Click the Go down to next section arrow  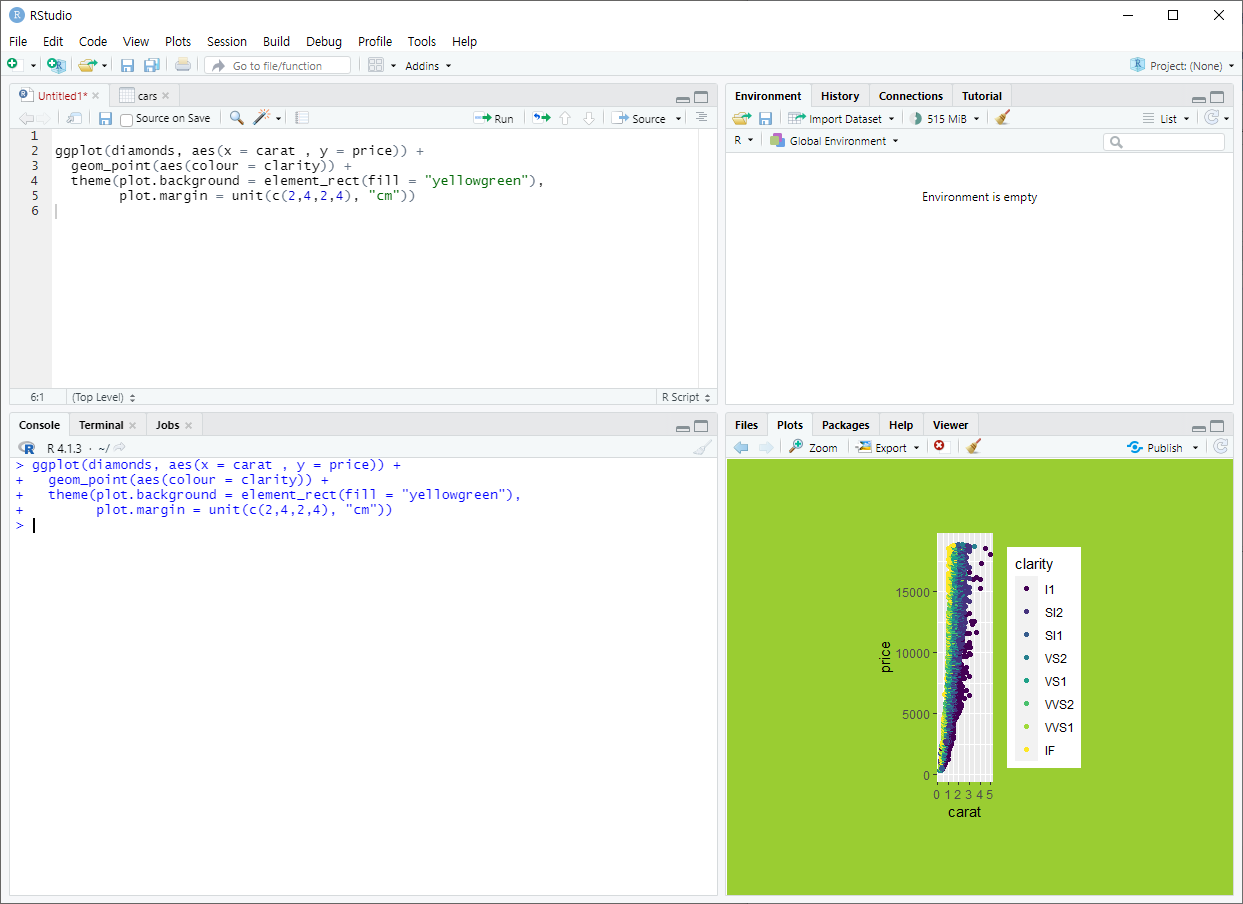coord(589,118)
